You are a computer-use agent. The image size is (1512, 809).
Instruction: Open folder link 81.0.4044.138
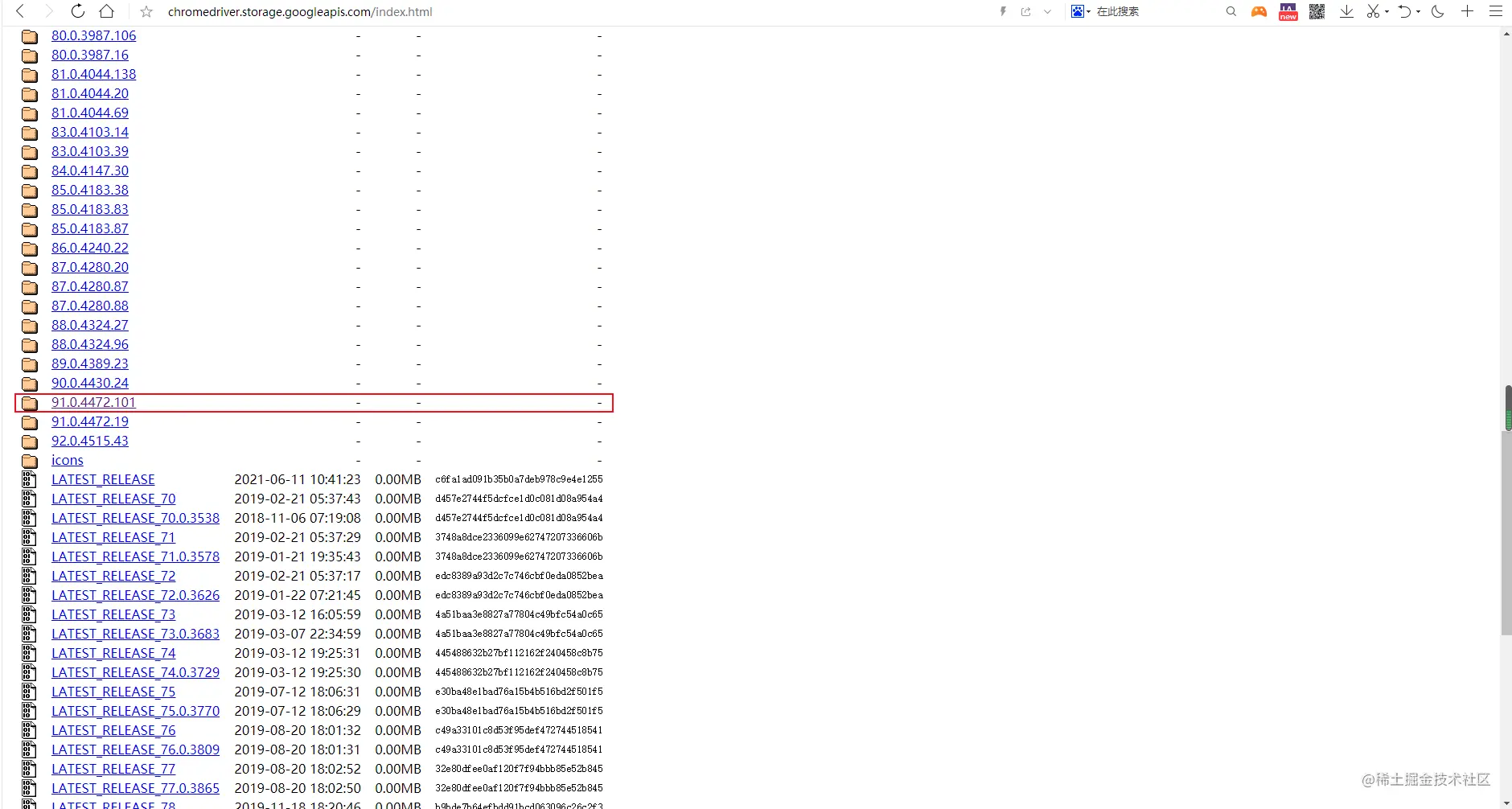[x=93, y=74]
